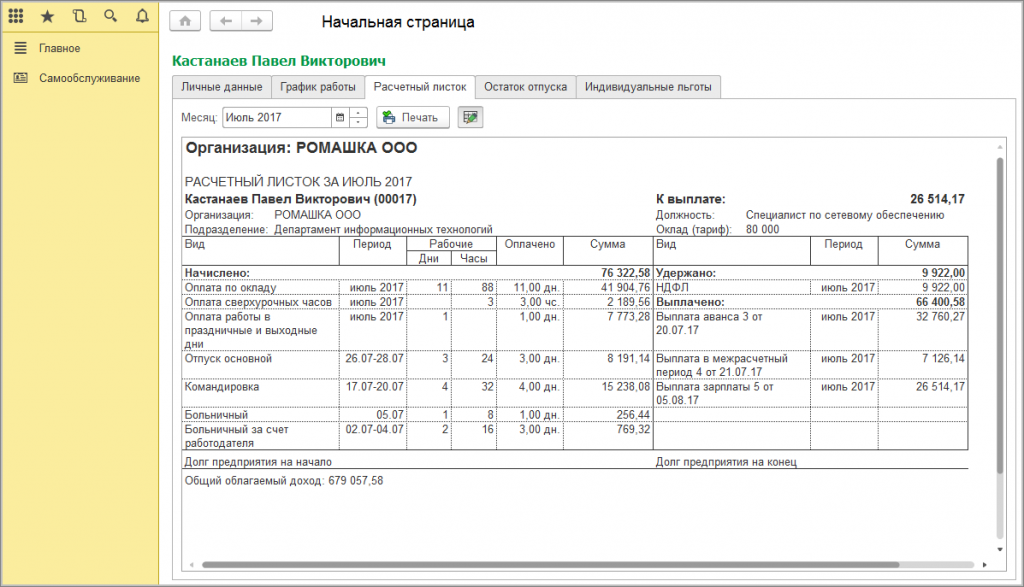
Task: Increase month using the up stepper arrow
Action: click(x=358, y=113)
